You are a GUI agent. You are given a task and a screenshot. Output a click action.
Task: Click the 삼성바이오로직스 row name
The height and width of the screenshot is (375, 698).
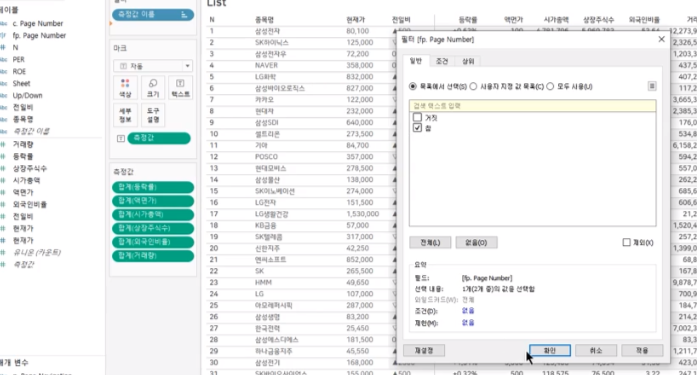[280, 88]
